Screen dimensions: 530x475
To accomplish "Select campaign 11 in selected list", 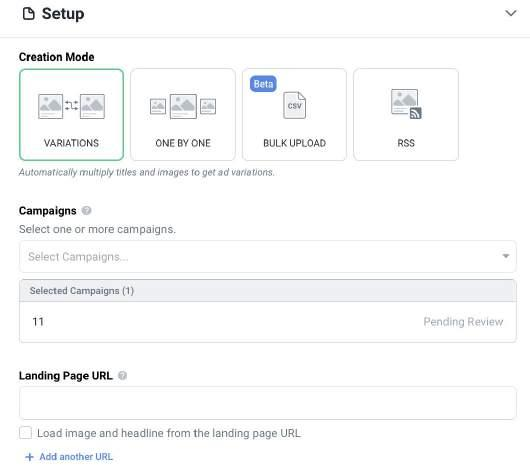I will point(268,322).
